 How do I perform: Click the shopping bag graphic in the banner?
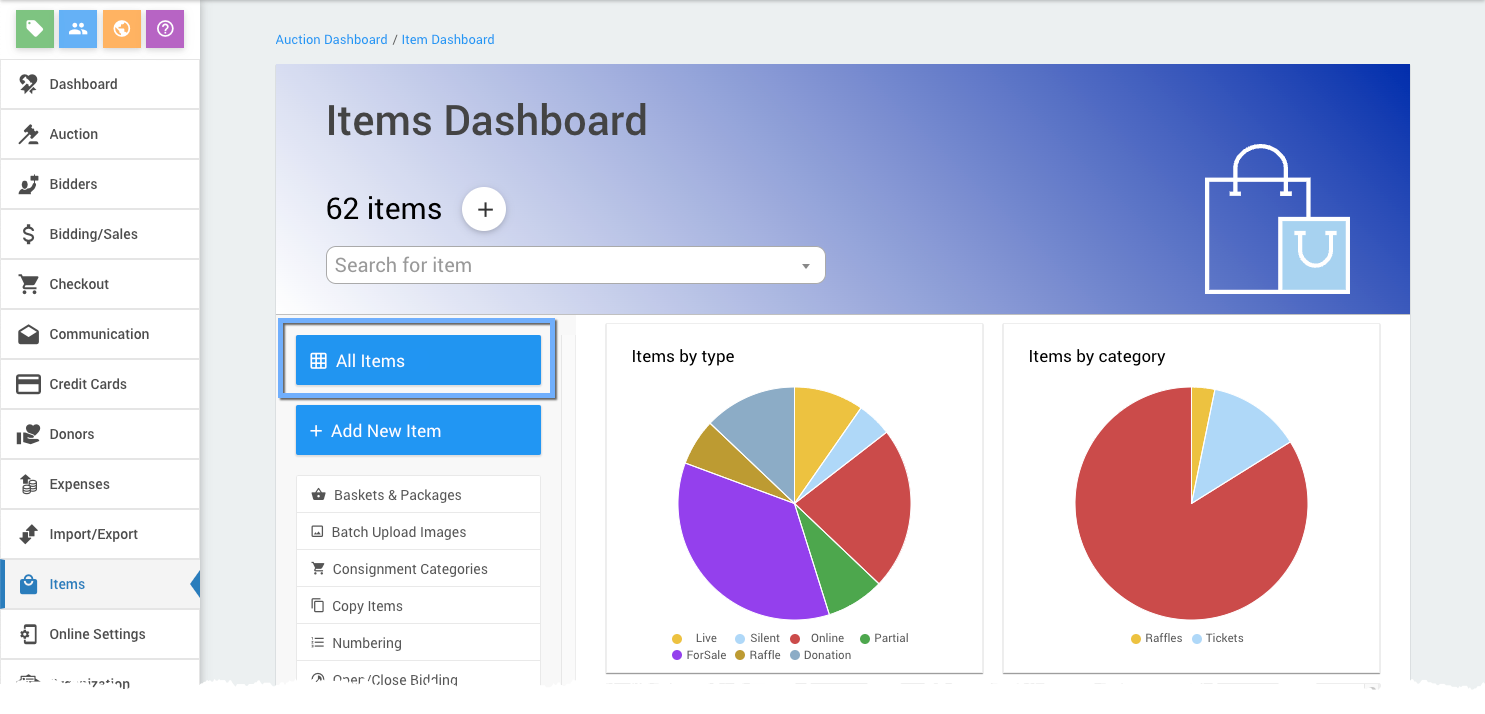click(1276, 222)
